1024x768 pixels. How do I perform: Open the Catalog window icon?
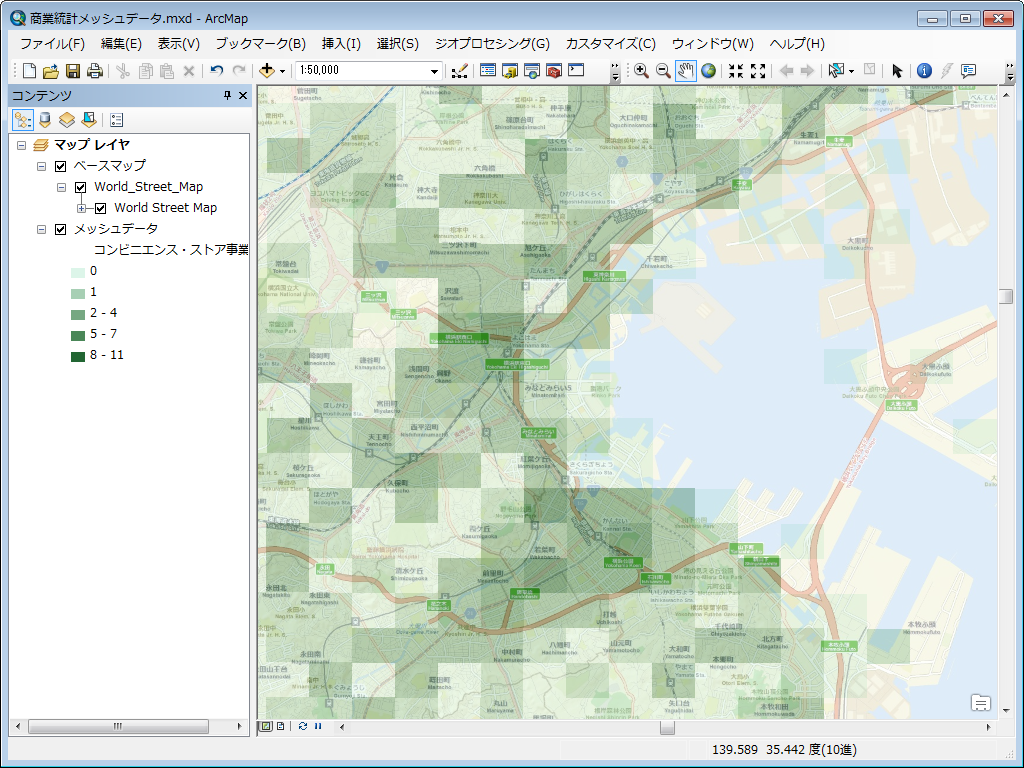pos(510,71)
